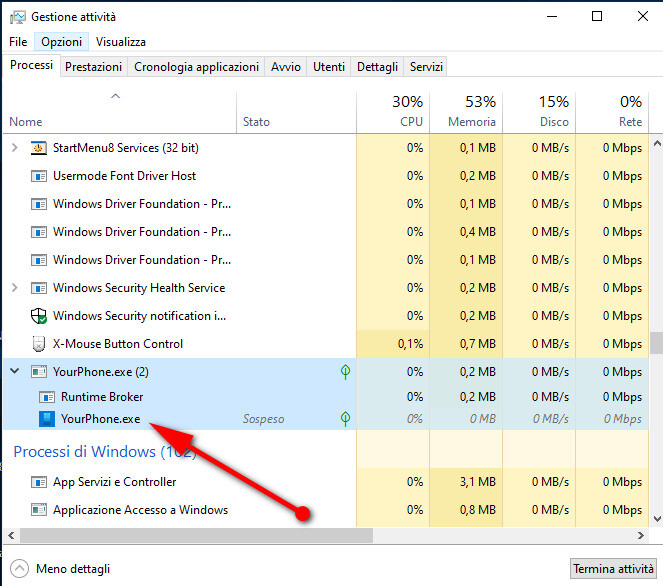Open the Opzioni menu
This screenshot has width=663, height=586.
(61, 42)
